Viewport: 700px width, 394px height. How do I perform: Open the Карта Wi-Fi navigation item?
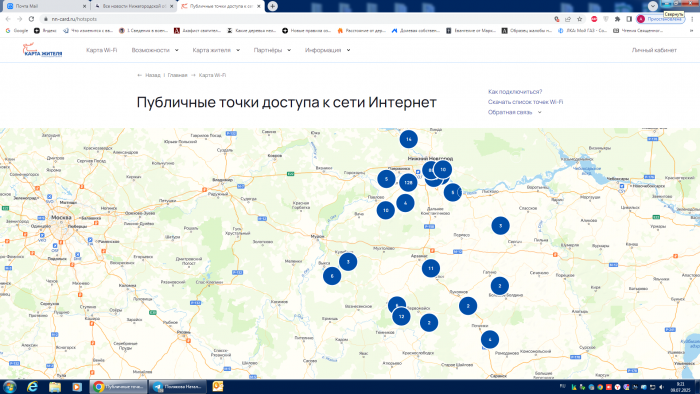pyautogui.click(x=101, y=50)
